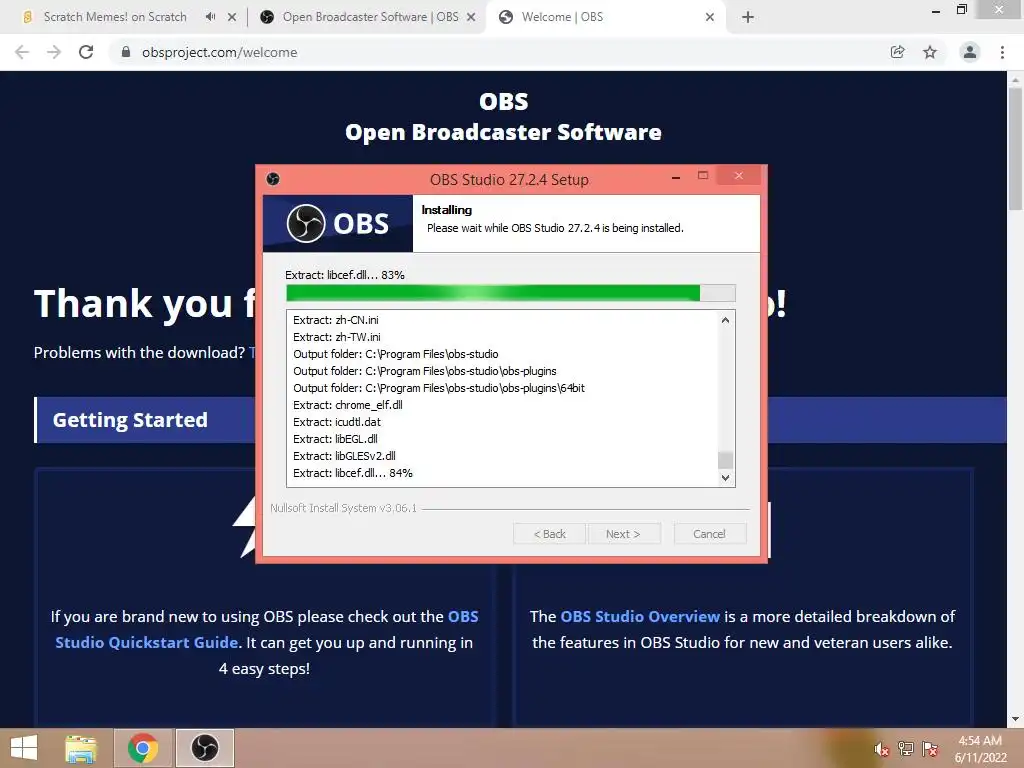The height and width of the screenshot is (768, 1024).
Task: Bookmark this page with star icon
Action: (x=930, y=52)
